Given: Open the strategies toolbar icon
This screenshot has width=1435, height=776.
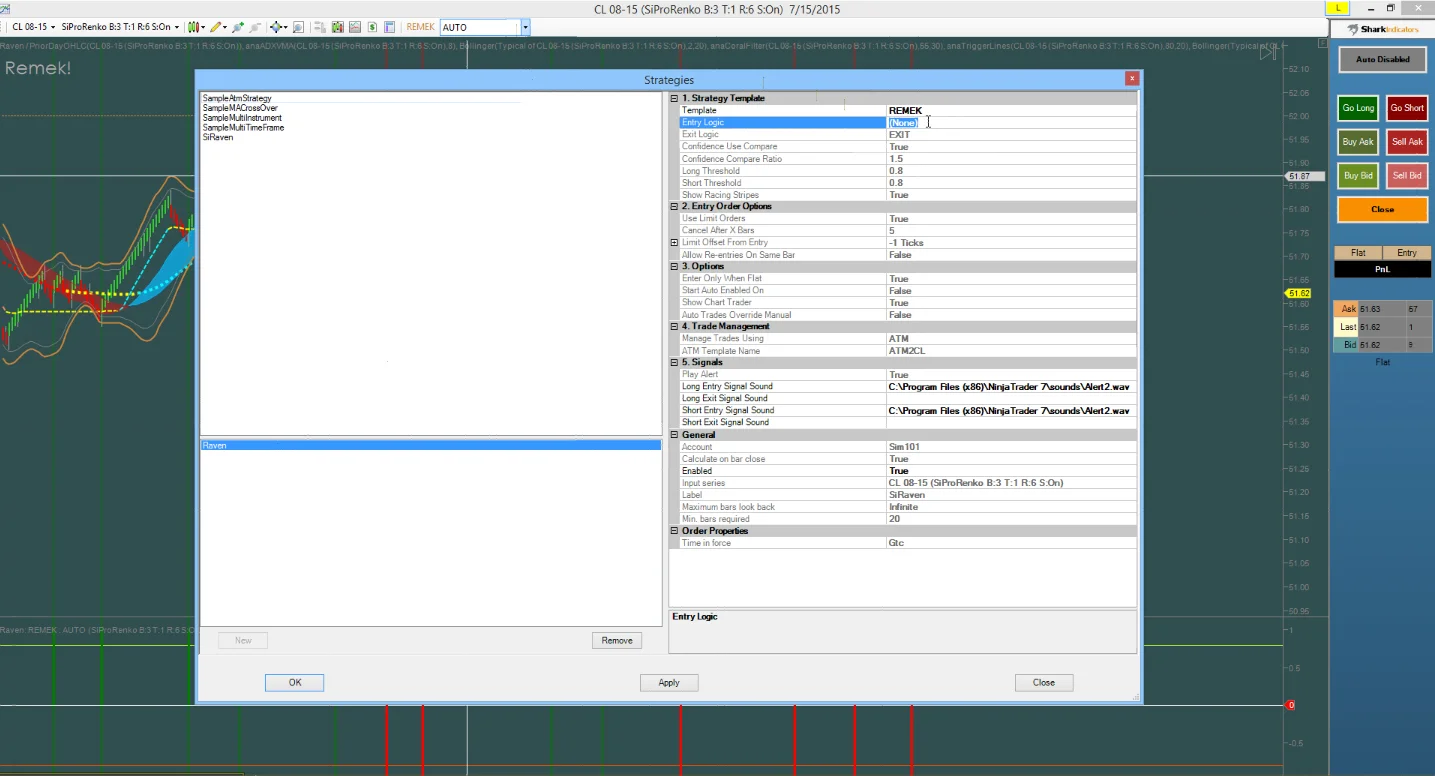Looking at the screenshot, I should (355, 27).
